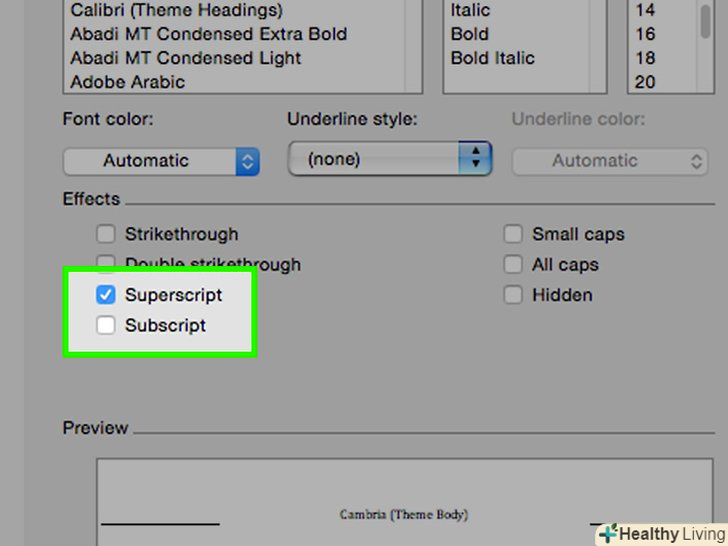Enable the Small caps option

(x=513, y=235)
